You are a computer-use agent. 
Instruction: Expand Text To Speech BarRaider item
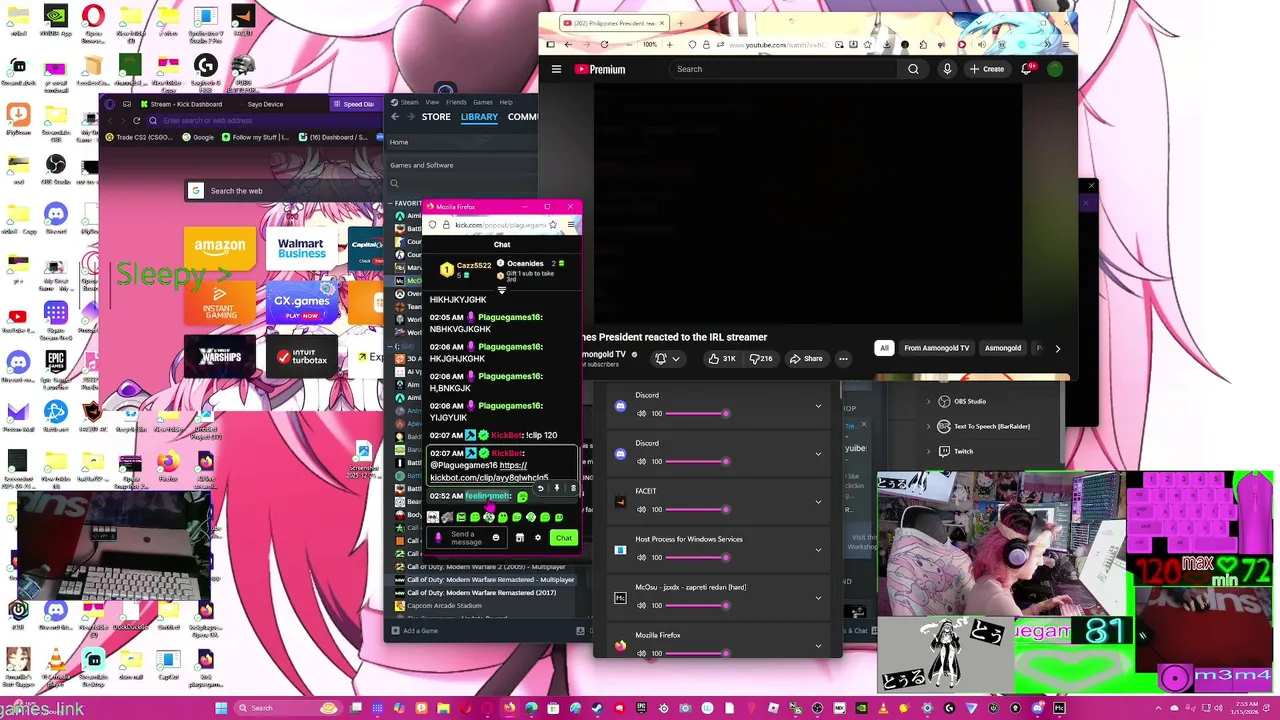(x=928, y=426)
